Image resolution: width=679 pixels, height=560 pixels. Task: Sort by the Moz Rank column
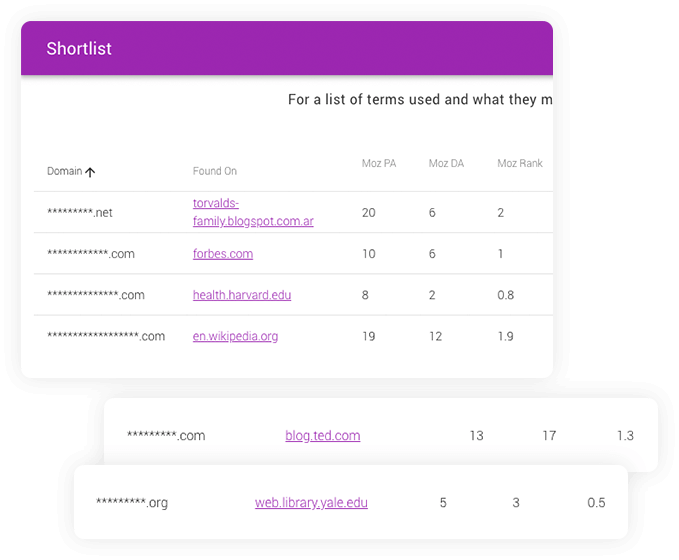click(x=520, y=163)
